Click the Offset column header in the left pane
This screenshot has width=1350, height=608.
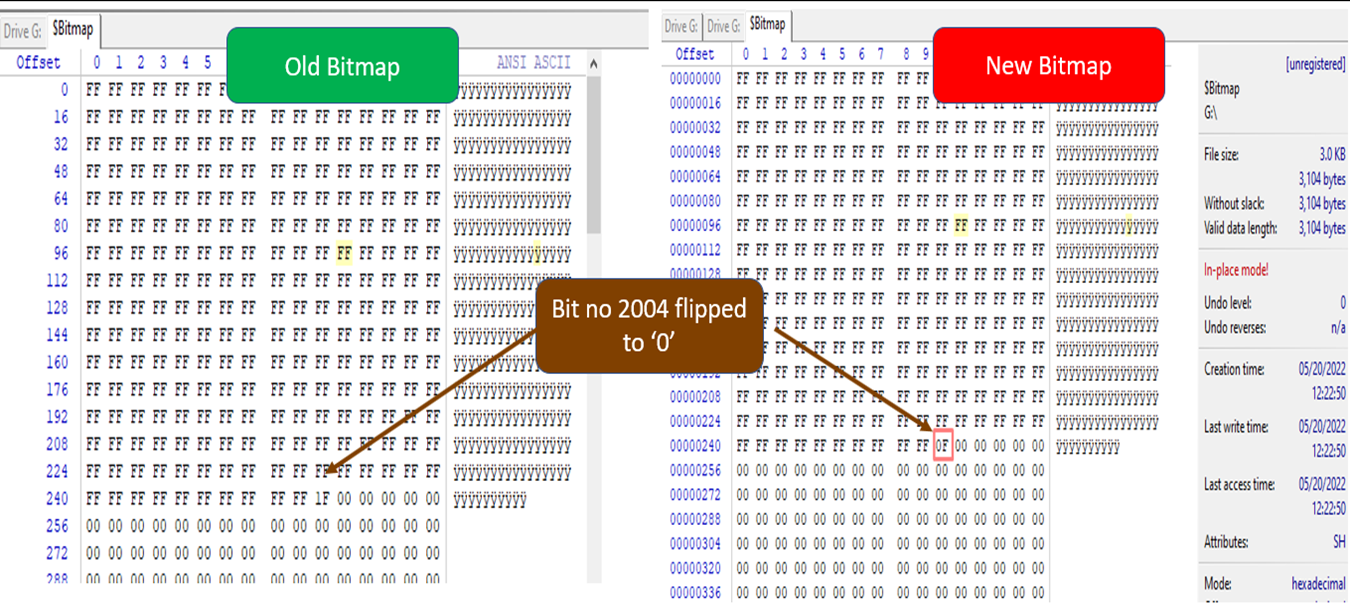tap(38, 63)
